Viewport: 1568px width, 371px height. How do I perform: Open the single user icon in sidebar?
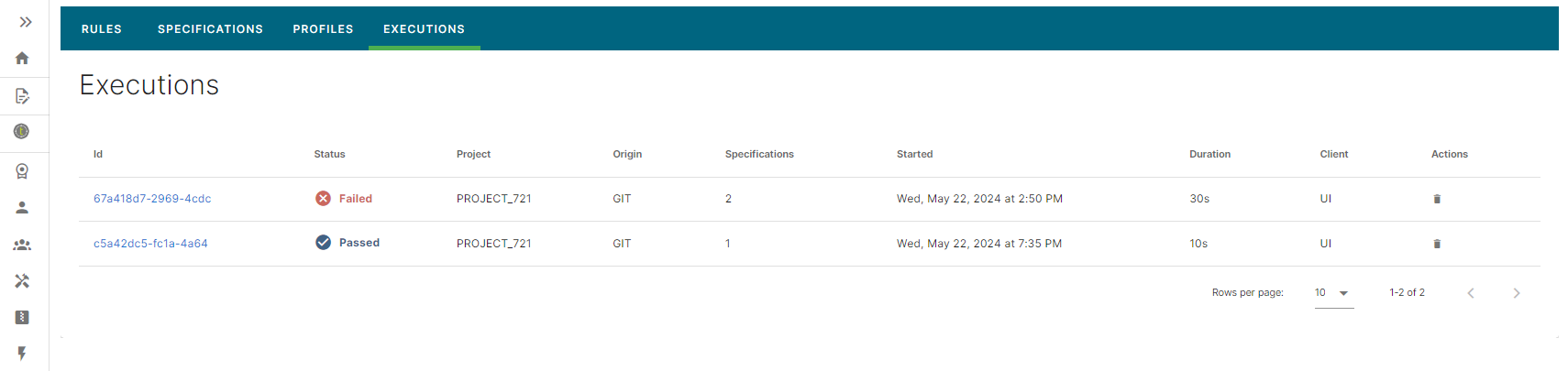click(22, 208)
